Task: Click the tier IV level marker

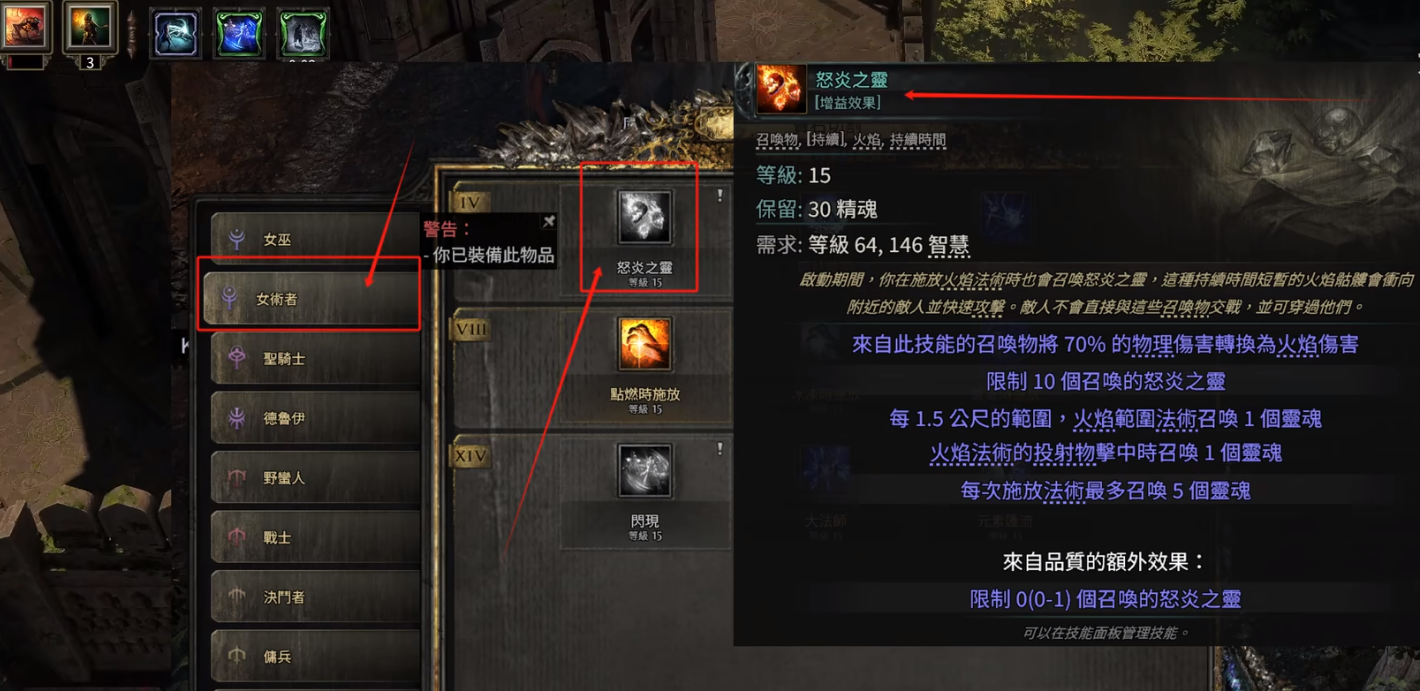Action: [x=470, y=202]
